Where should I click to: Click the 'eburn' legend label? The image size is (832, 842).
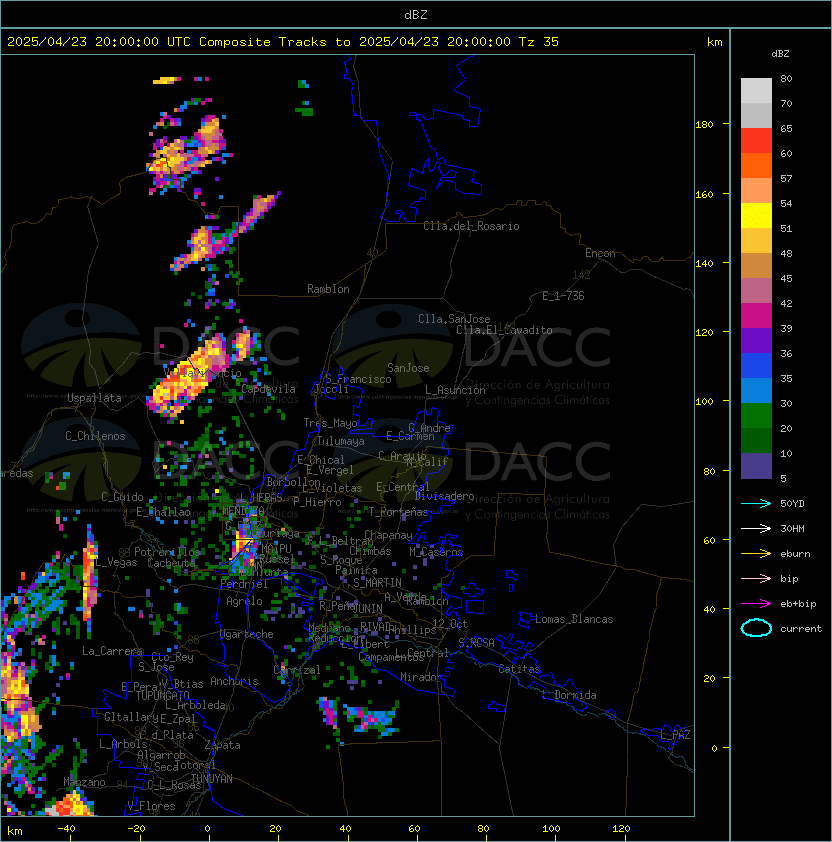(x=795, y=554)
